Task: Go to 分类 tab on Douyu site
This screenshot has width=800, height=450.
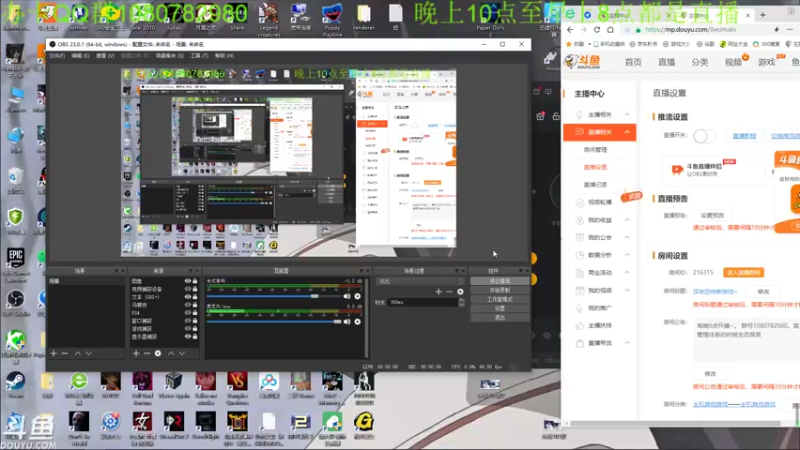Action: [x=699, y=62]
